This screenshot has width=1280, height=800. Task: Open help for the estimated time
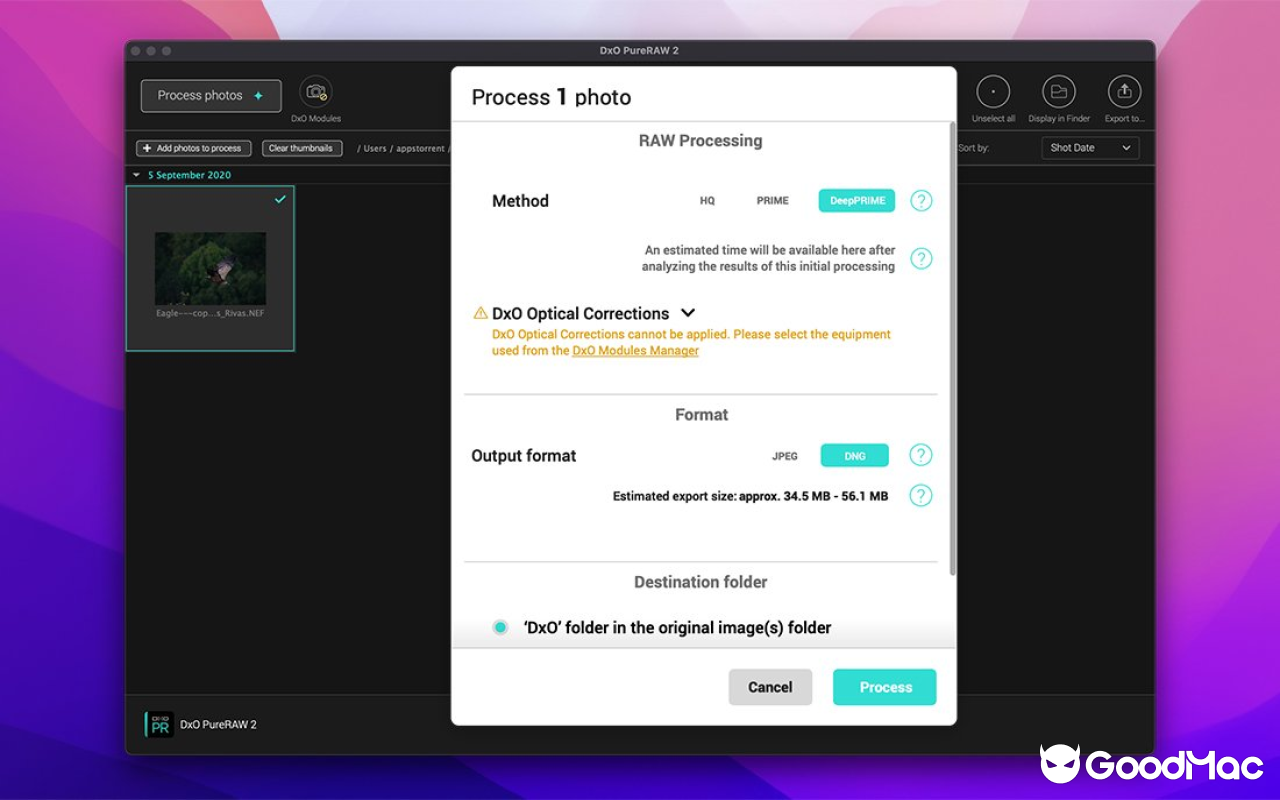tap(921, 259)
